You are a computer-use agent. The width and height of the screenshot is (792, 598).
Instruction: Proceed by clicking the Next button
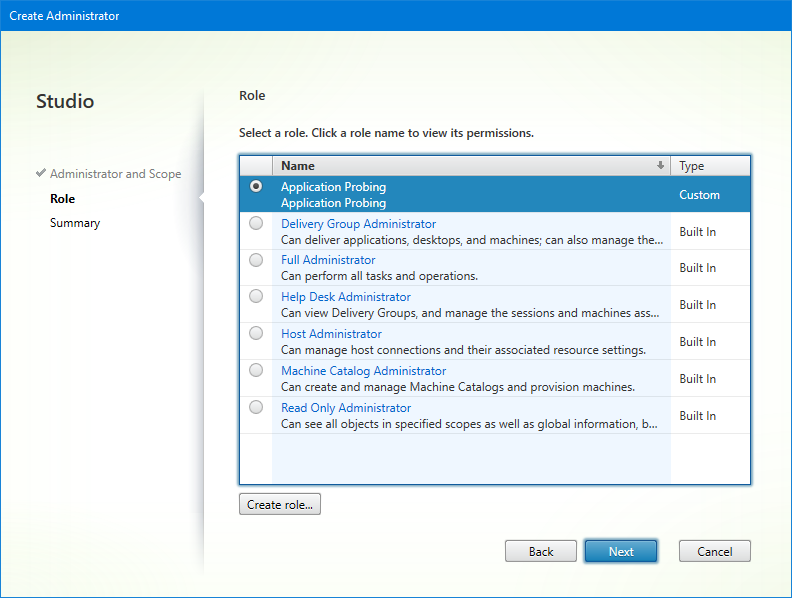pos(621,551)
